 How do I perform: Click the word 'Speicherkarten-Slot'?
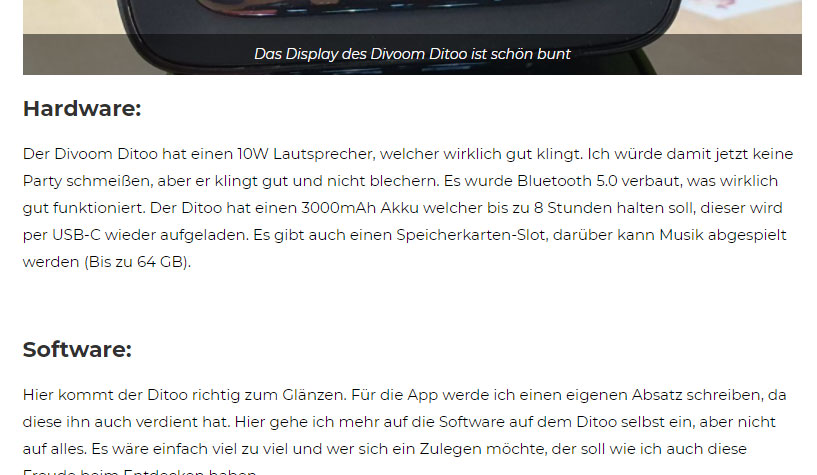pyautogui.click(x=471, y=235)
